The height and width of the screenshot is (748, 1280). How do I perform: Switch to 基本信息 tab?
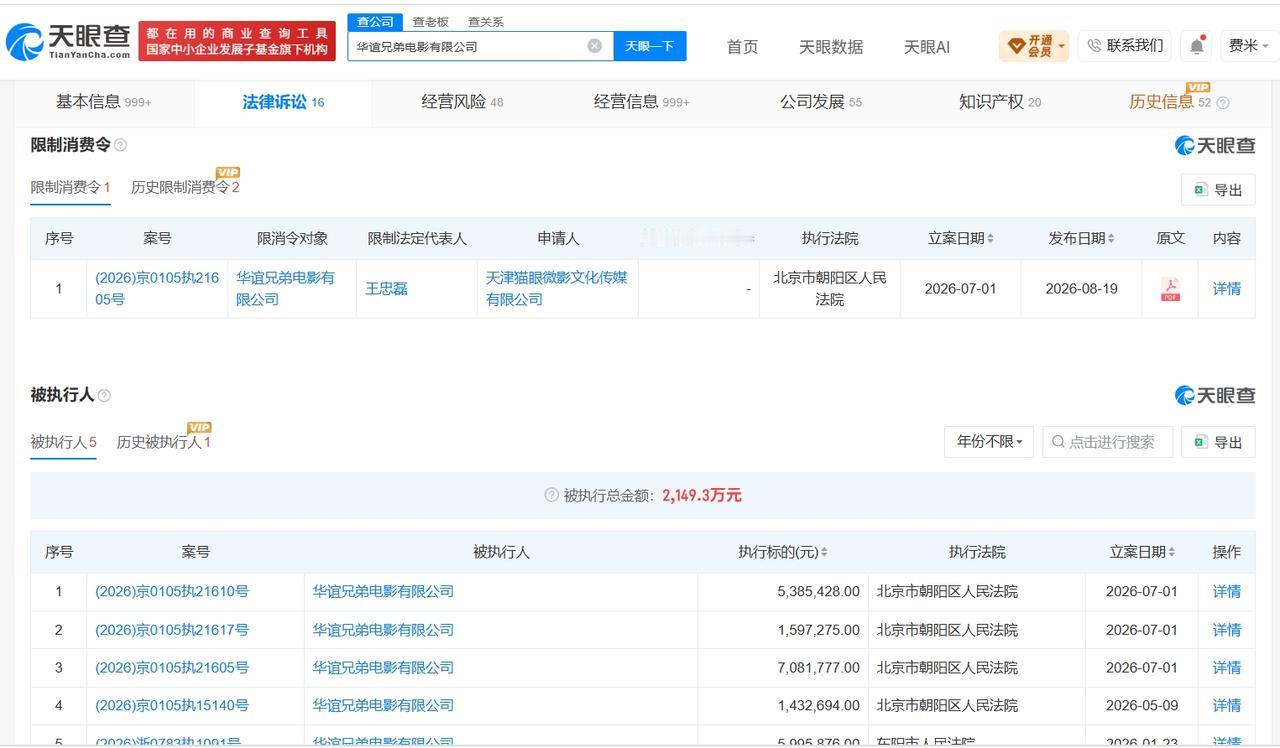104,102
